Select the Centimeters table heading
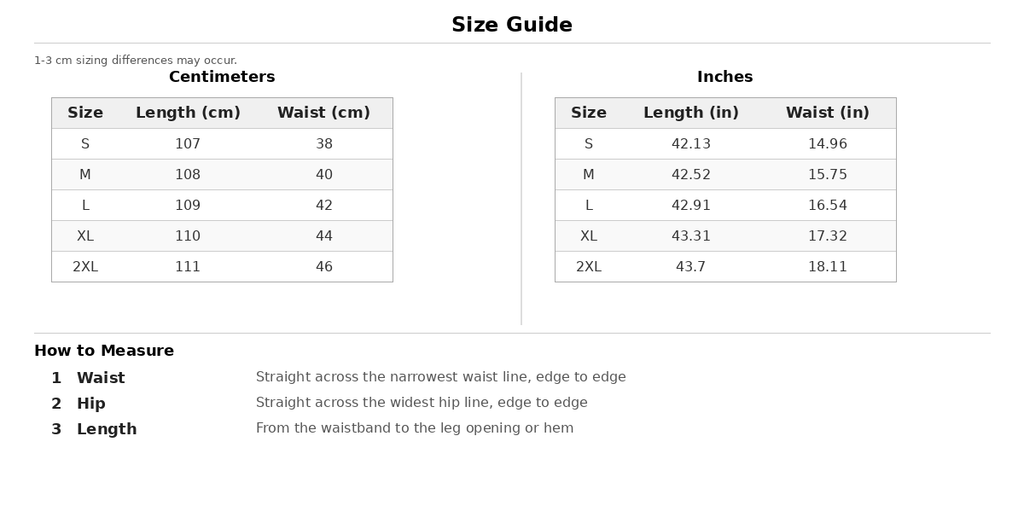1024x529 pixels. pos(222,77)
